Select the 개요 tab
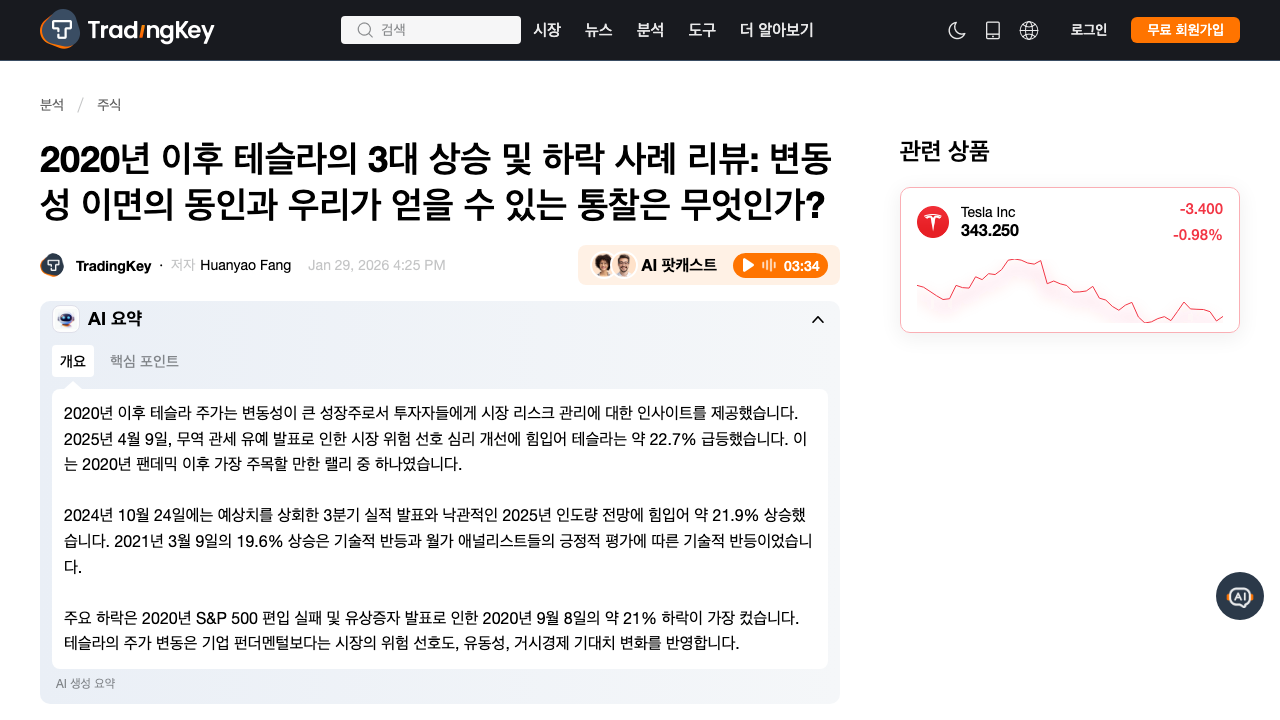Viewport: 1280px width, 720px height. 73,361
